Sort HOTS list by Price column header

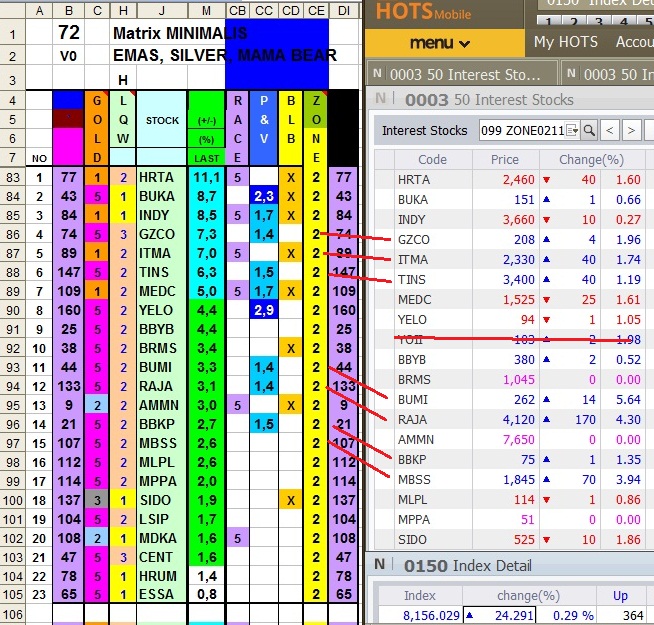point(505,159)
